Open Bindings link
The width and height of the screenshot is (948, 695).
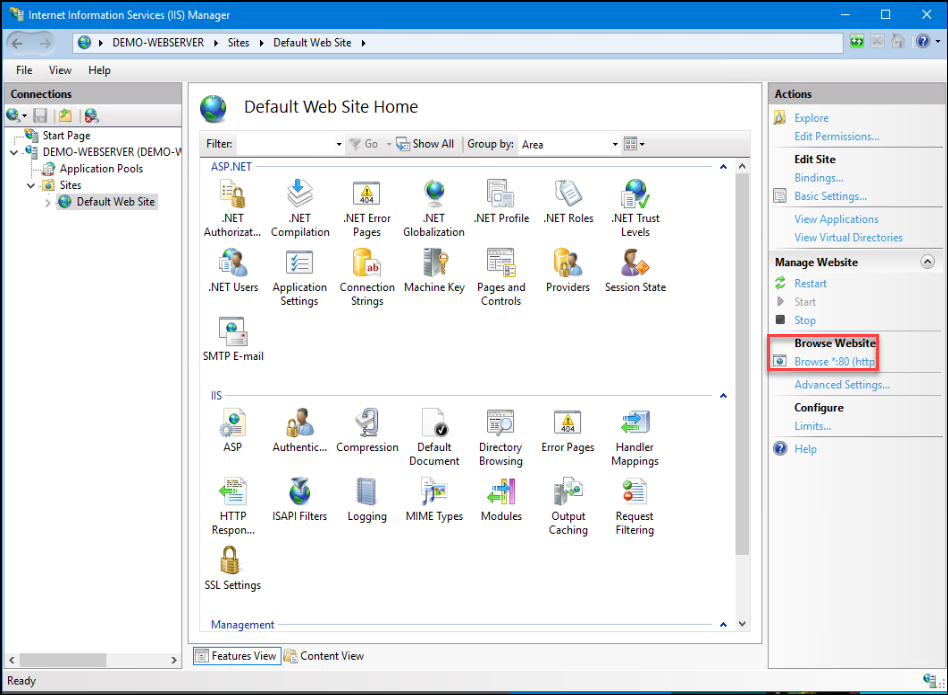point(819,178)
